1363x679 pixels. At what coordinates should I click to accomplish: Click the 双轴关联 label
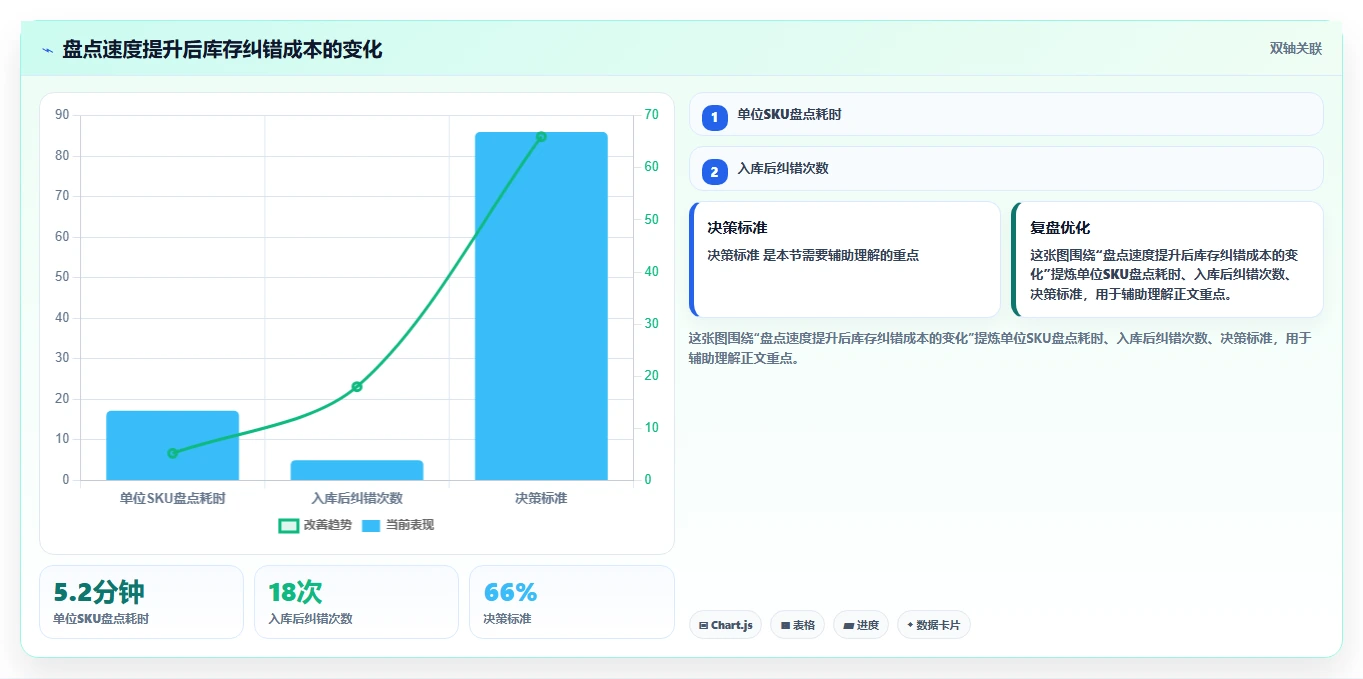(x=1296, y=49)
